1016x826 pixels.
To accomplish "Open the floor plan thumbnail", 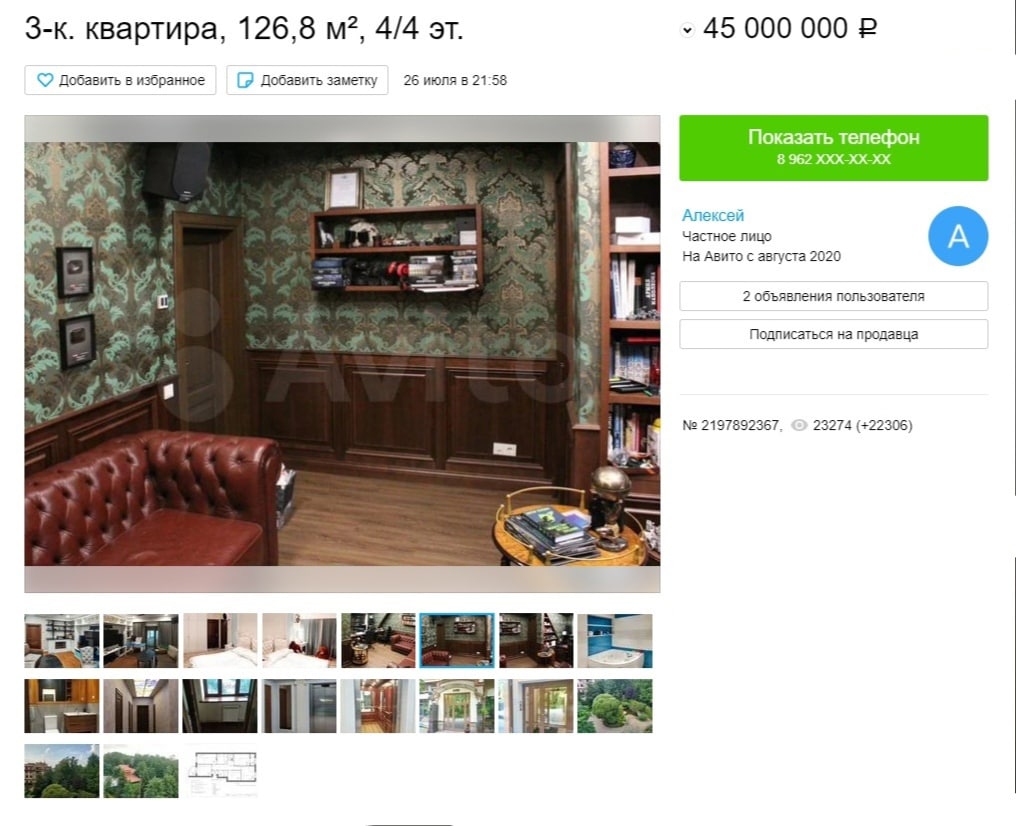I will [220, 771].
